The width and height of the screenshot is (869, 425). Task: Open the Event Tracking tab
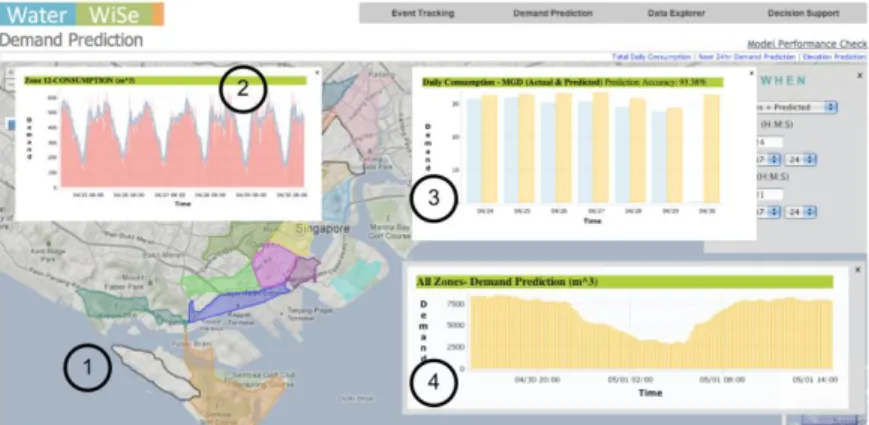(x=422, y=13)
